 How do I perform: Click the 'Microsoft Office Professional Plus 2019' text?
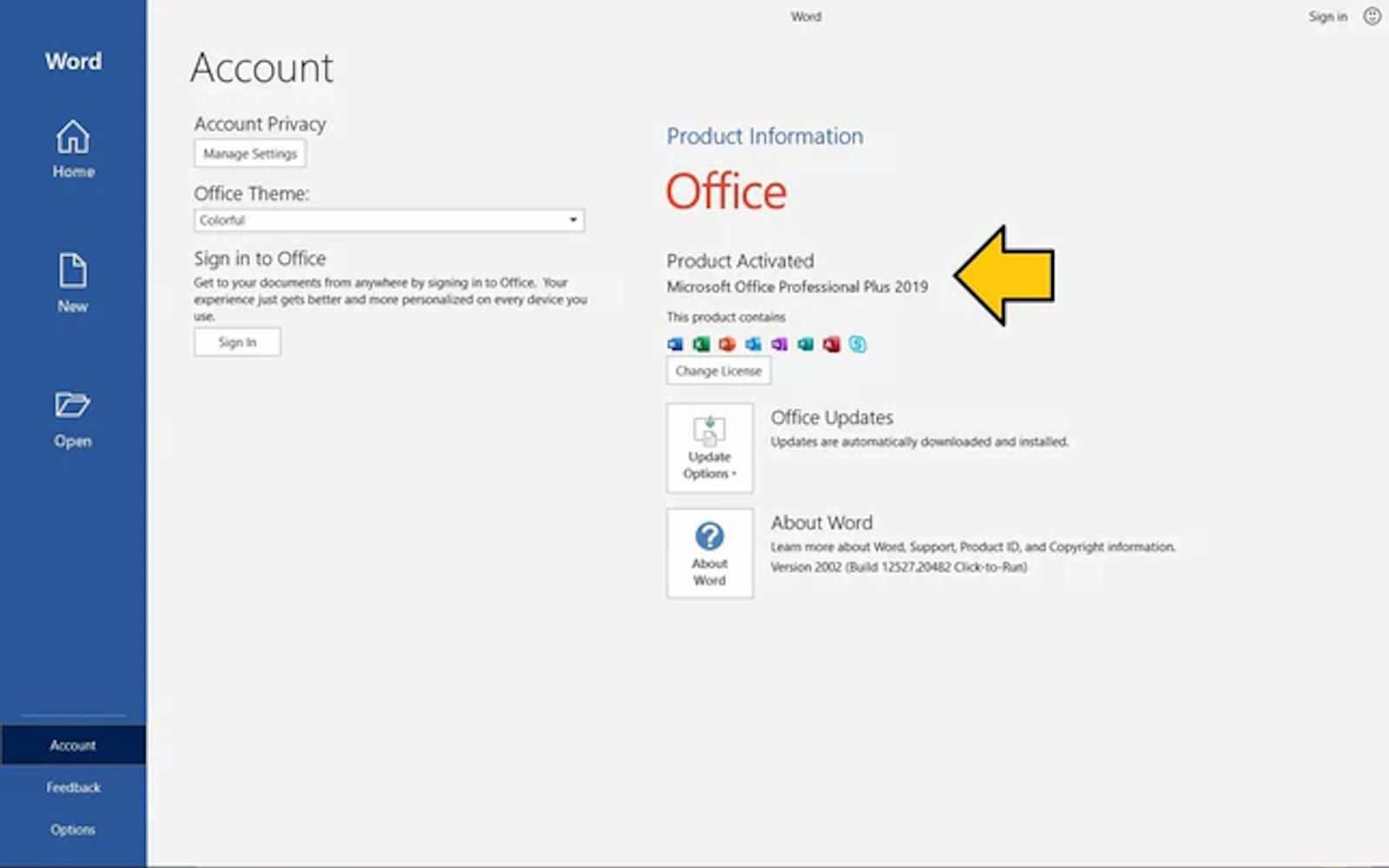tap(797, 286)
